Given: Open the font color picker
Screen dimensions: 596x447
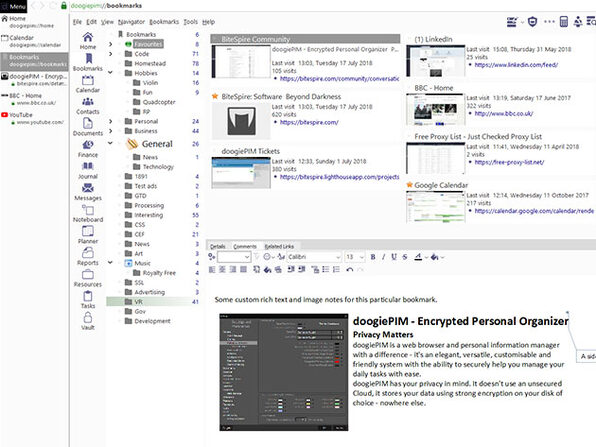Looking at the screenshot, I should 418,257.
